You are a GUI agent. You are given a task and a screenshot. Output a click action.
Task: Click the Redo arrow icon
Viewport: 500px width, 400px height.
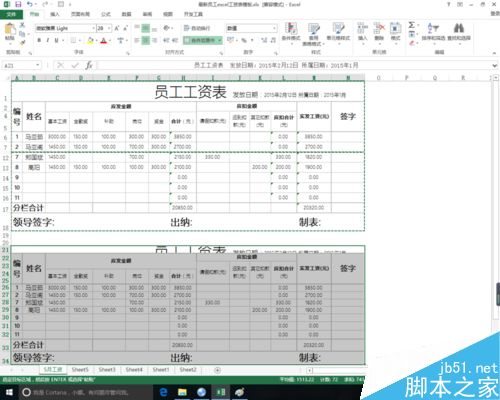[x=45, y=4]
